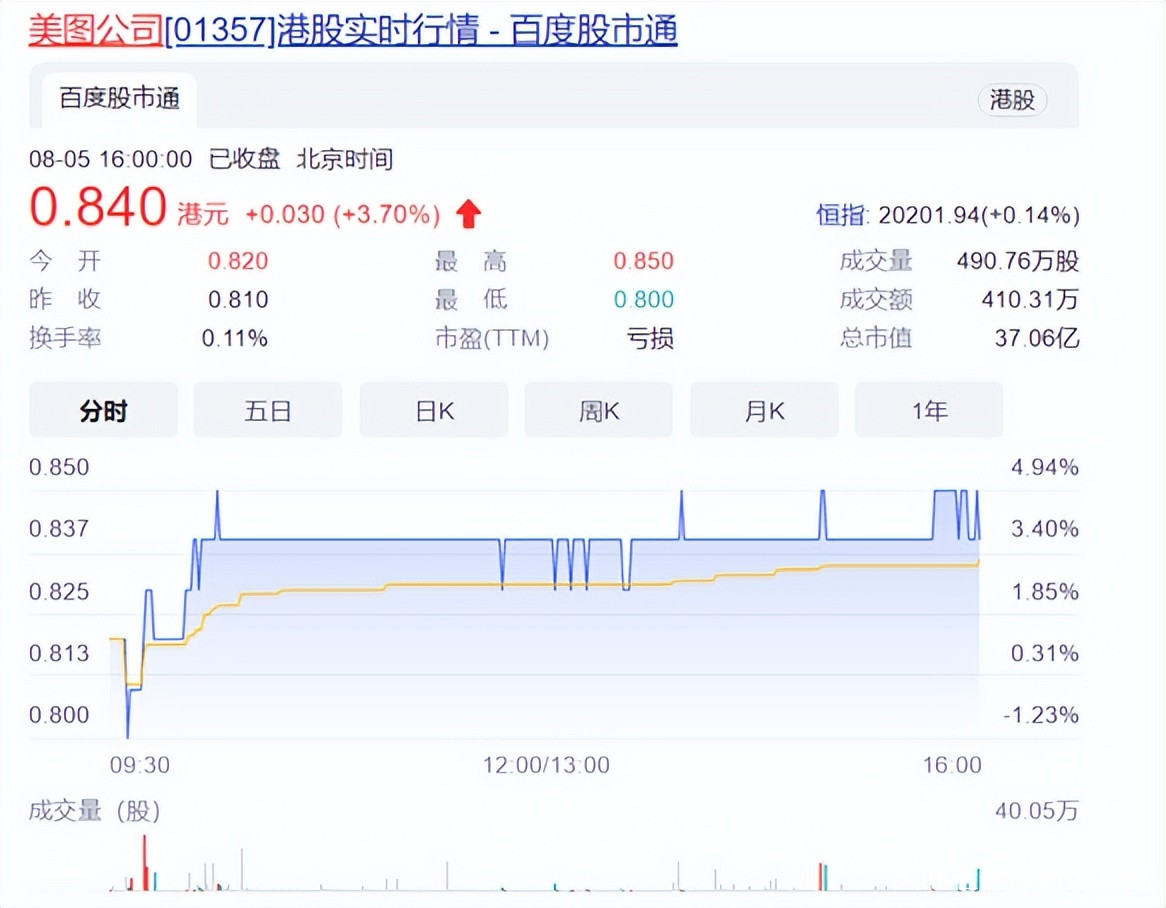Click the timestamp 08-05 16:00:00

111,159
